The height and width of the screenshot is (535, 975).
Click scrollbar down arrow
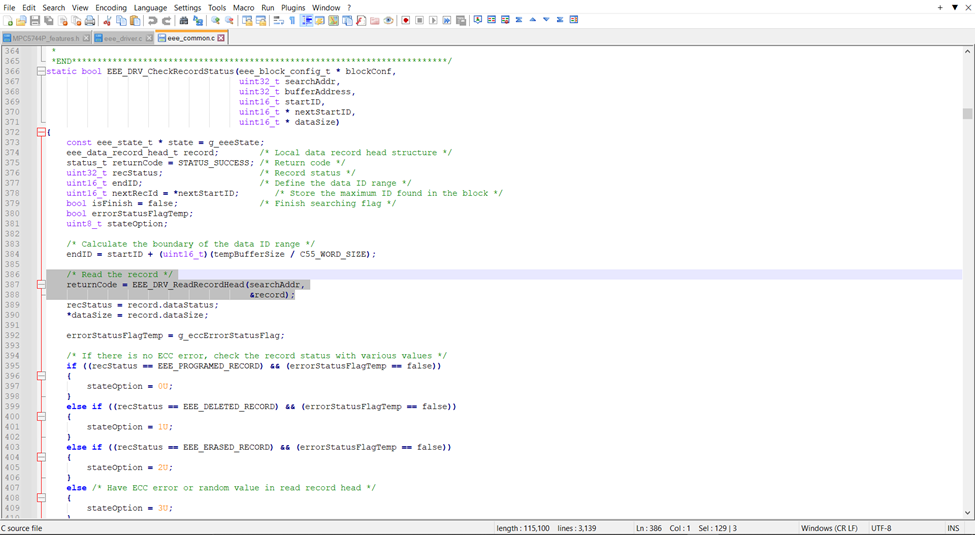coord(967,513)
